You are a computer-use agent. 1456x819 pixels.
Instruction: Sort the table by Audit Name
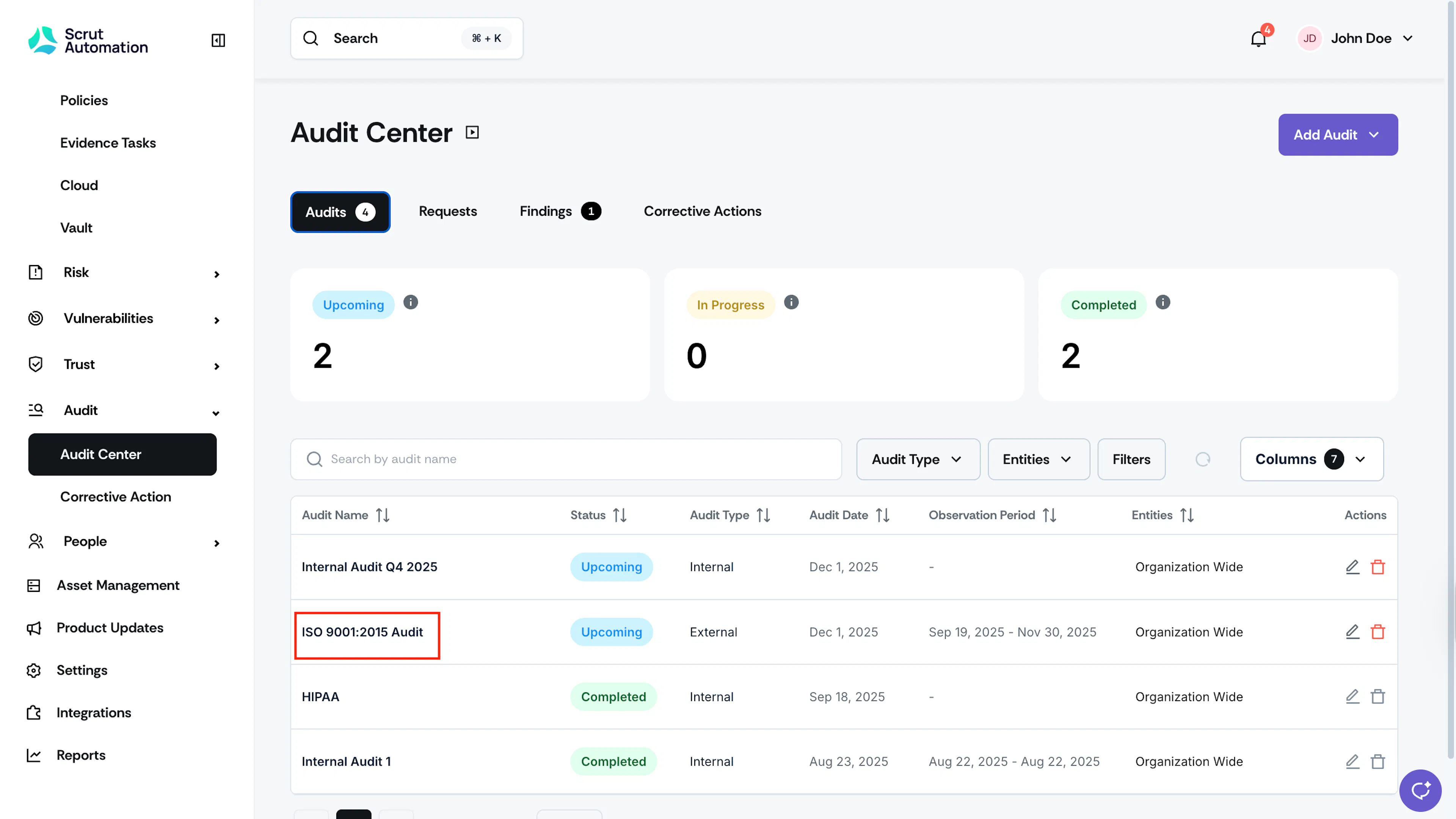[383, 516]
